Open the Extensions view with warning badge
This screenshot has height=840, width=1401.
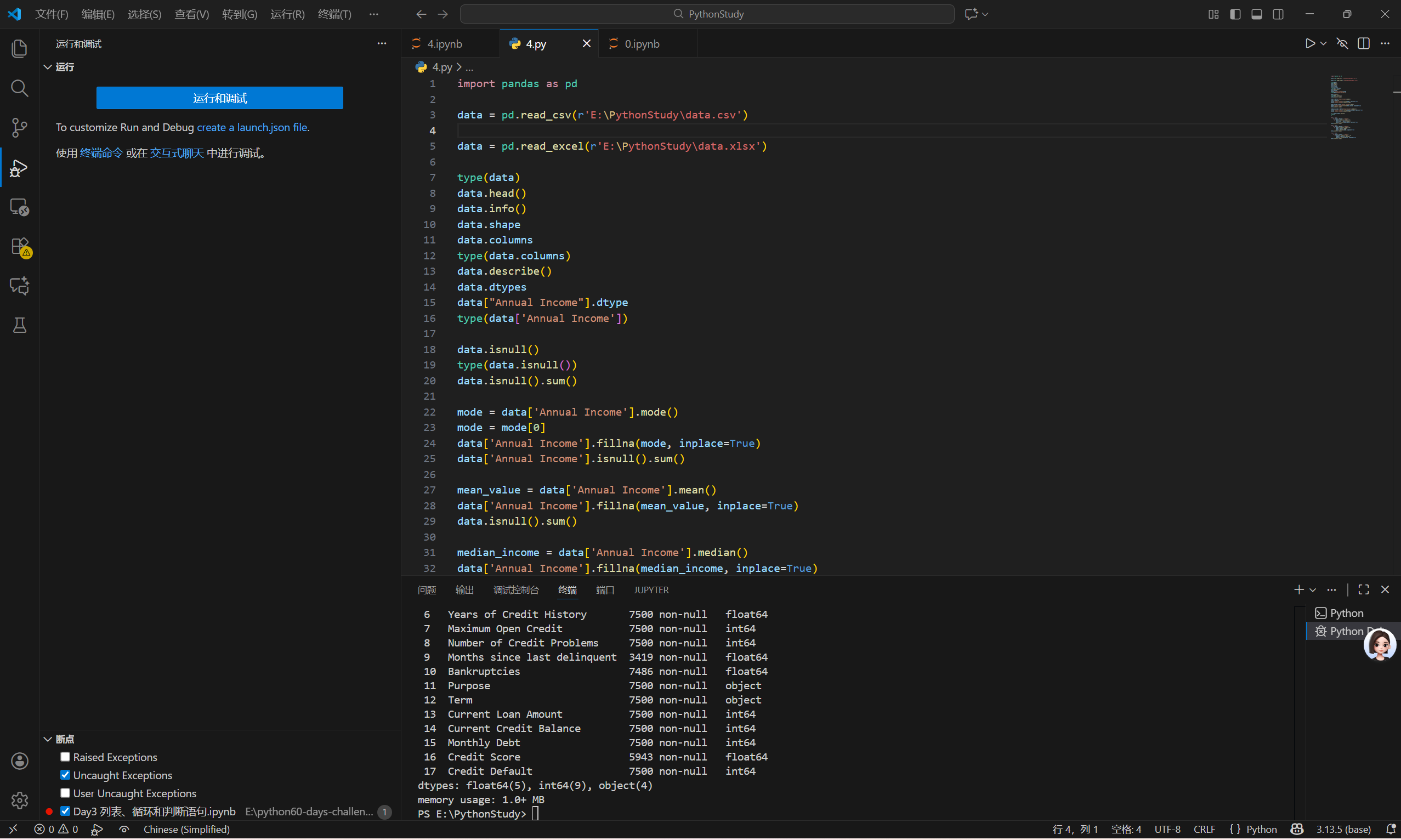[19, 247]
